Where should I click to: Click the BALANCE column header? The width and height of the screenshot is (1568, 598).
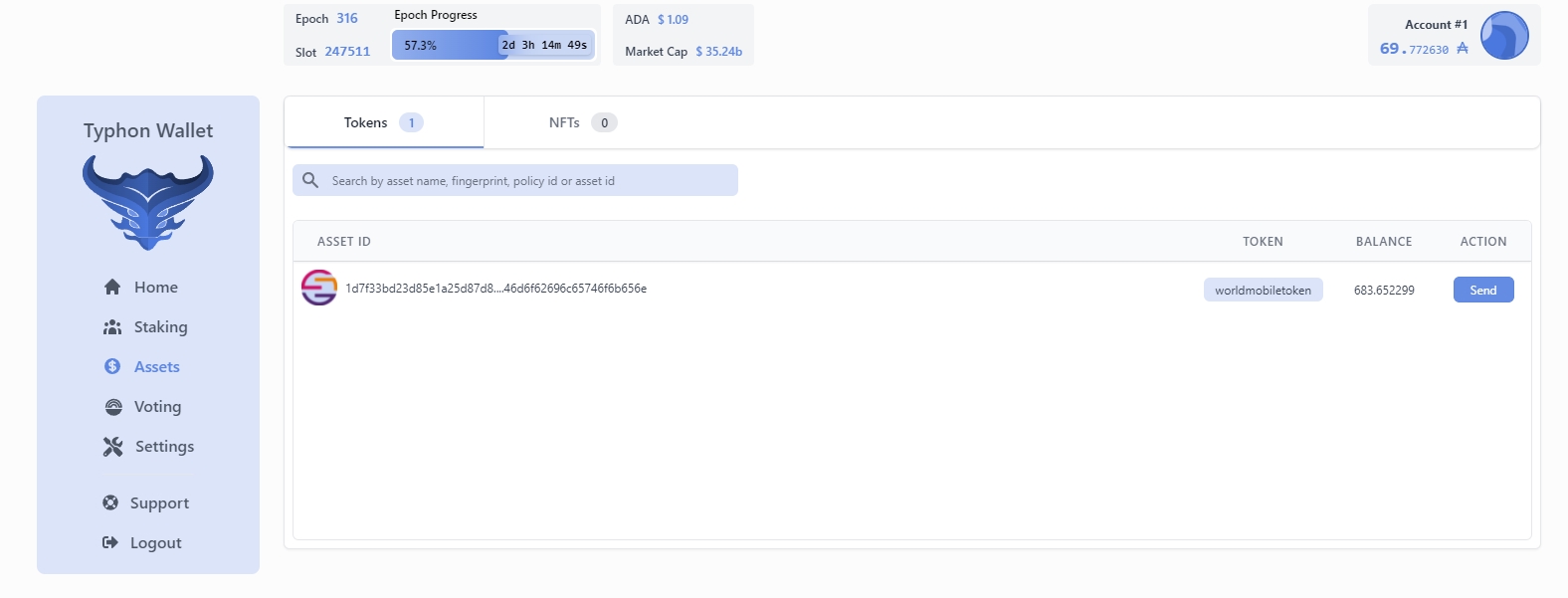pos(1383,242)
